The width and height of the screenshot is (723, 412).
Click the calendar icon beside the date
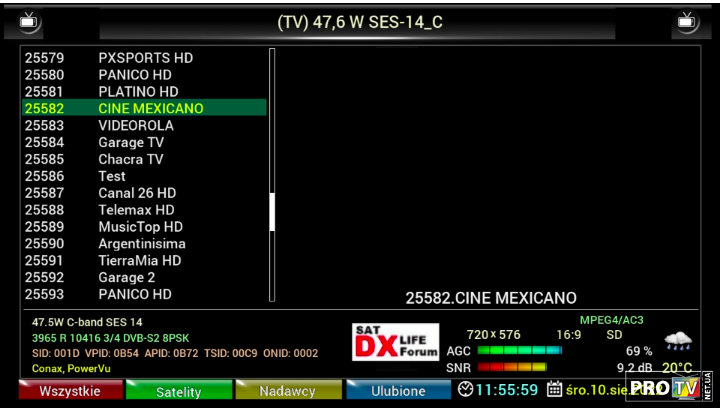point(554,390)
